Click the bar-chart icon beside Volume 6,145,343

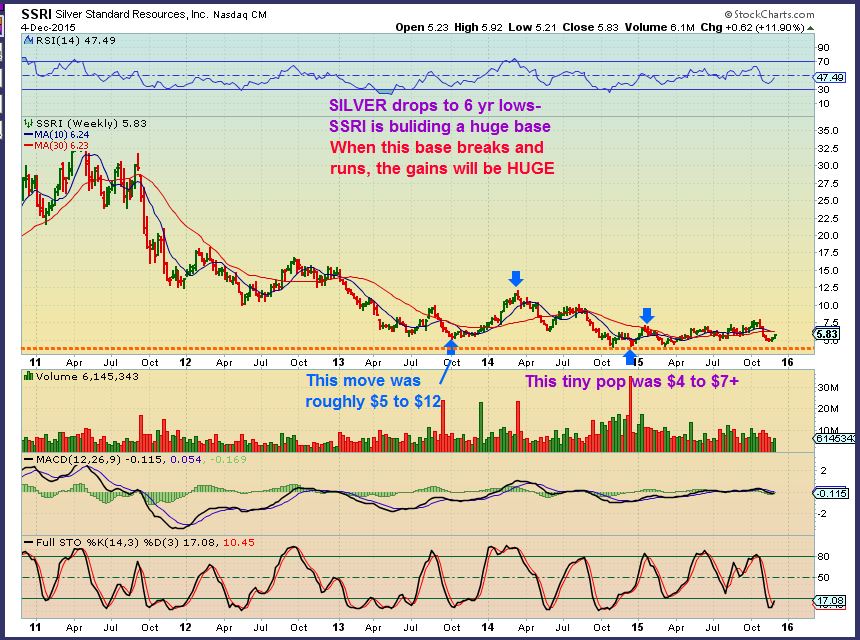pyautogui.click(x=29, y=376)
